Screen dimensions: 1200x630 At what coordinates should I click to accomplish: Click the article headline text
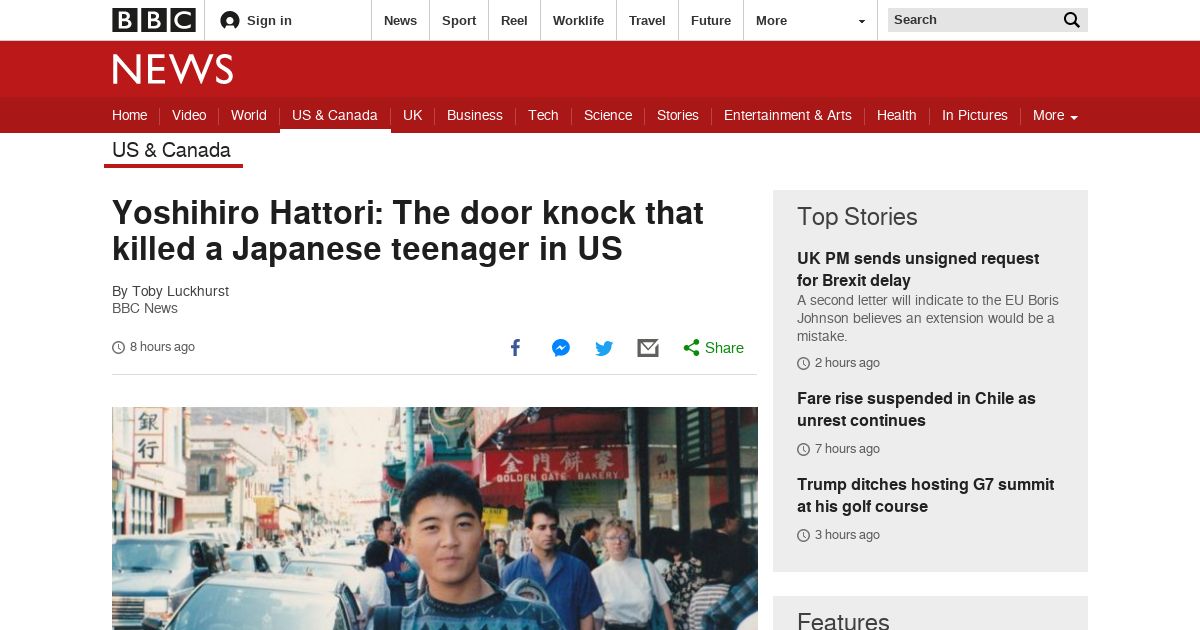[x=408, y=231]
